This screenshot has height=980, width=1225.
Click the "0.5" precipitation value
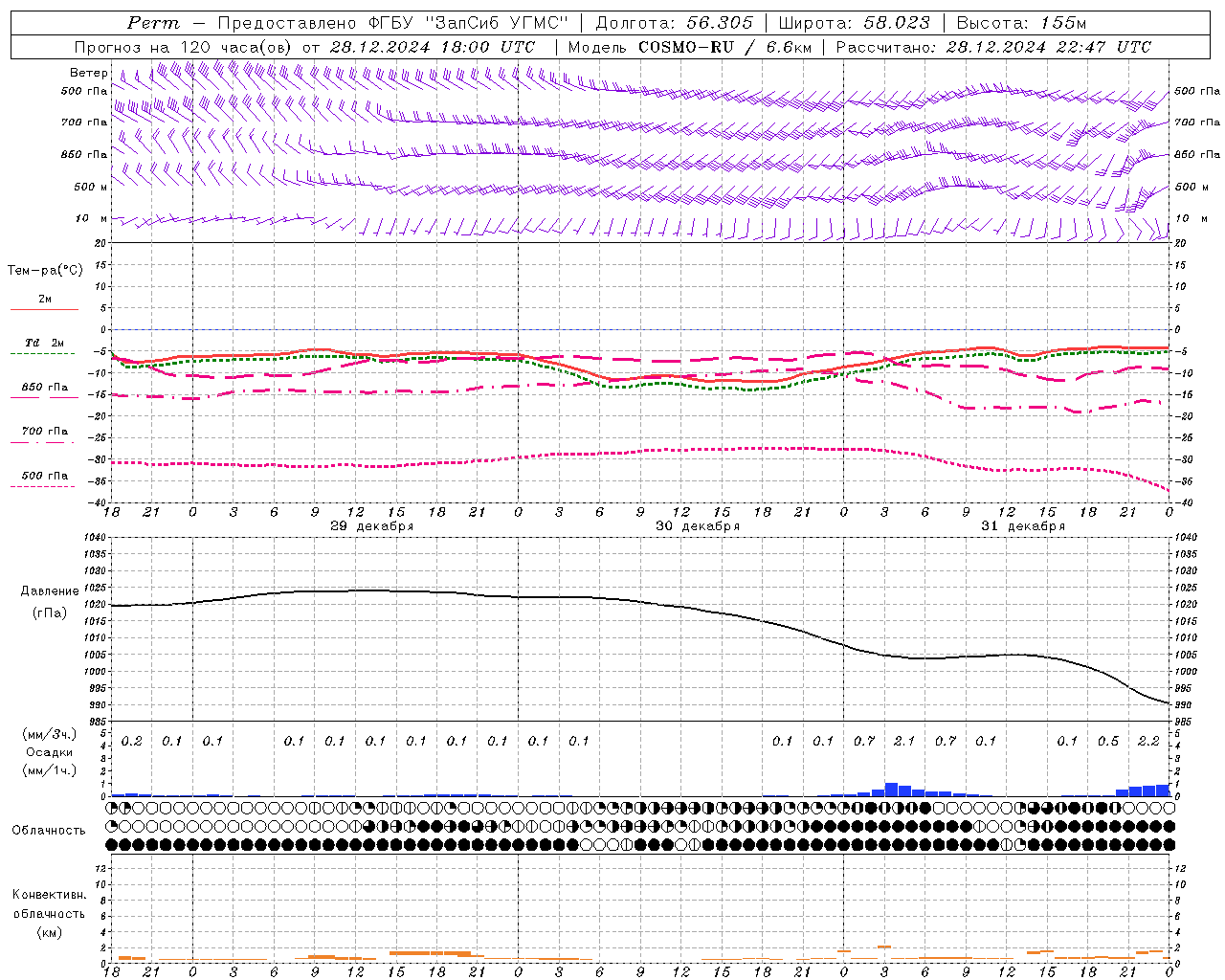pyautogui.click(x=1108, y=742)
